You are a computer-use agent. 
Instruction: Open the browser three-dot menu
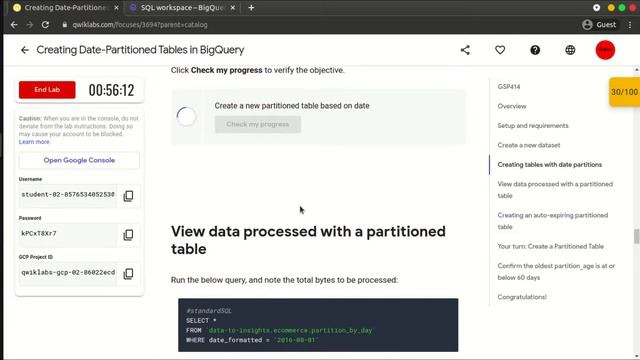point(630,25)
